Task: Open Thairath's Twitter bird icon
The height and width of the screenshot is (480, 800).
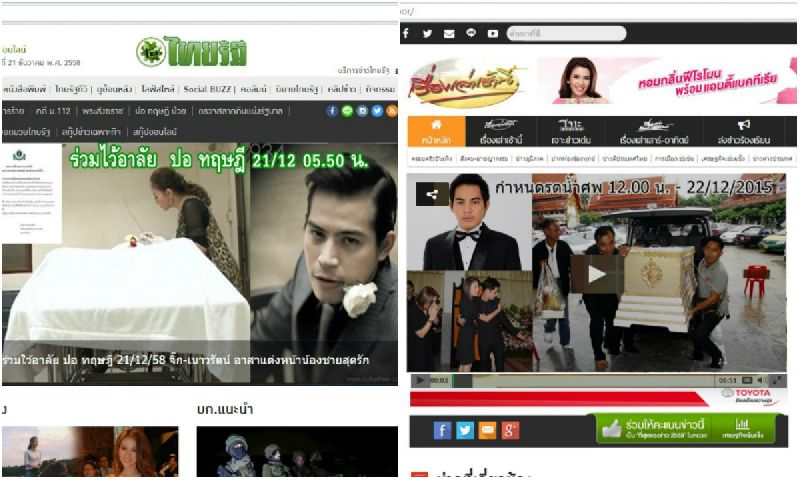Action: (377, 111)
